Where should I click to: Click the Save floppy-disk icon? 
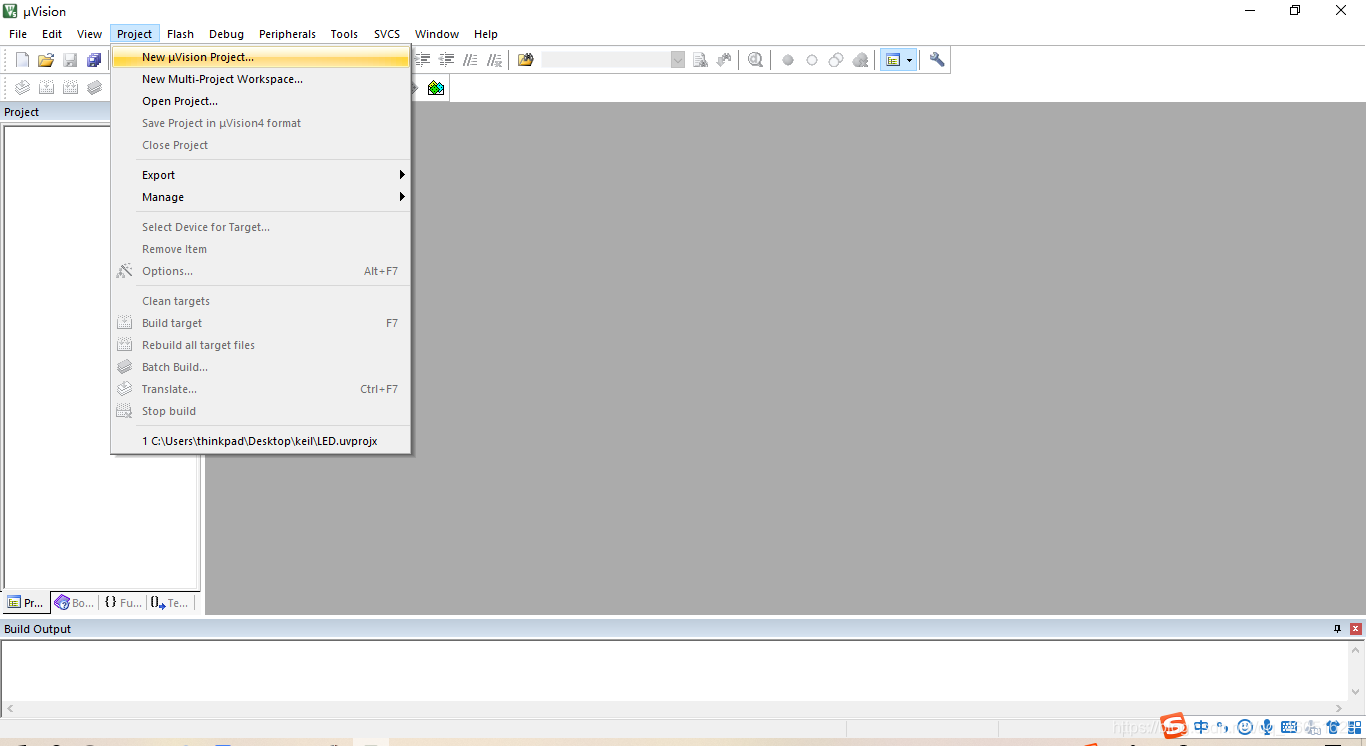point(70,60)
